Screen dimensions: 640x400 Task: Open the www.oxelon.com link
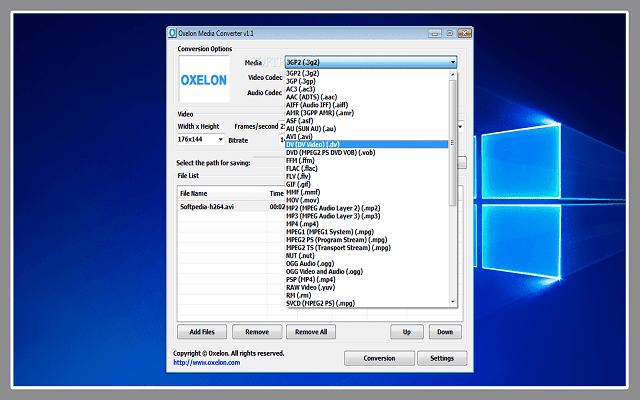click(x=206, y=363)
